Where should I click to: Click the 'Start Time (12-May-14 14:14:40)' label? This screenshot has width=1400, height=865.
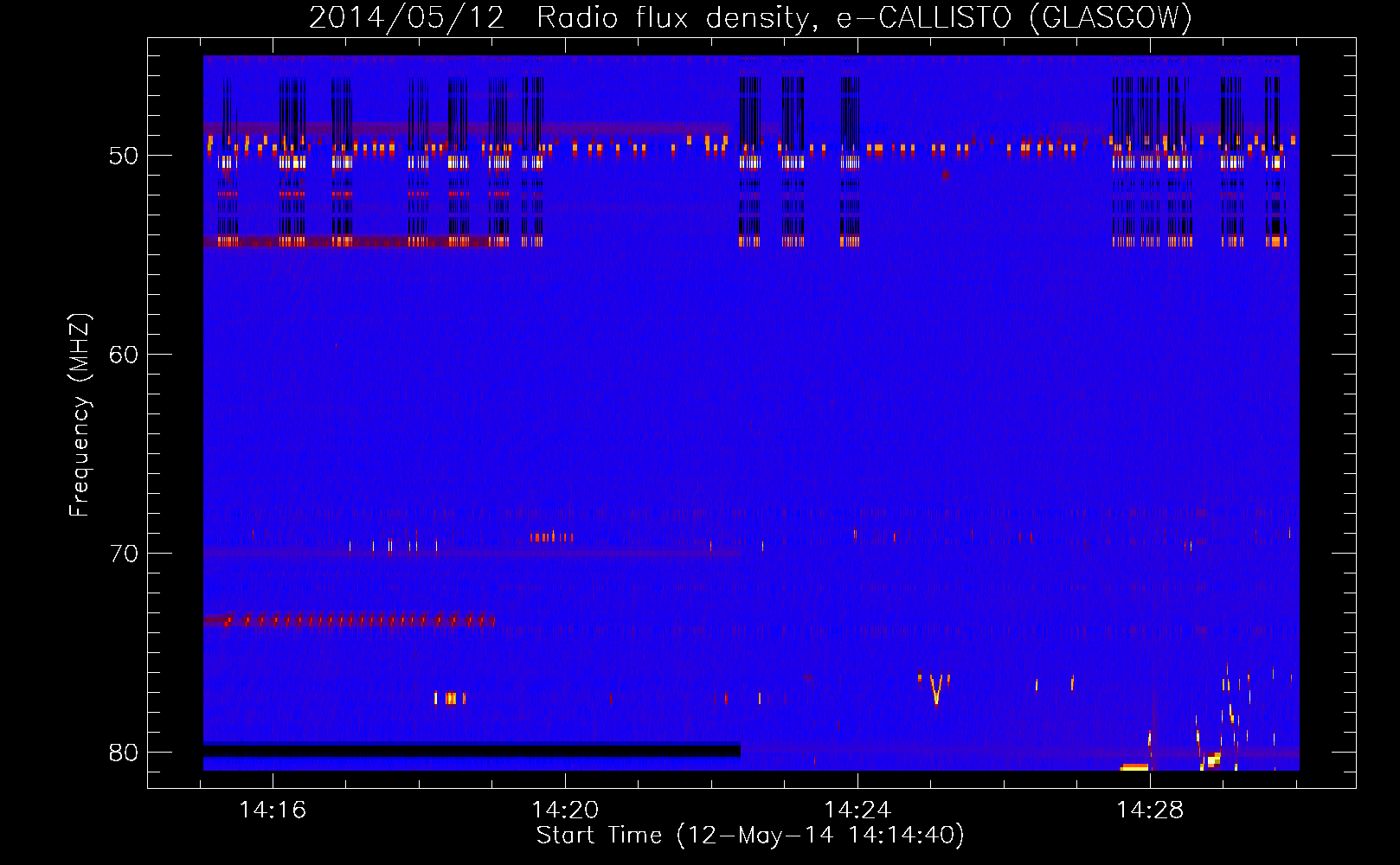point(750,836)
